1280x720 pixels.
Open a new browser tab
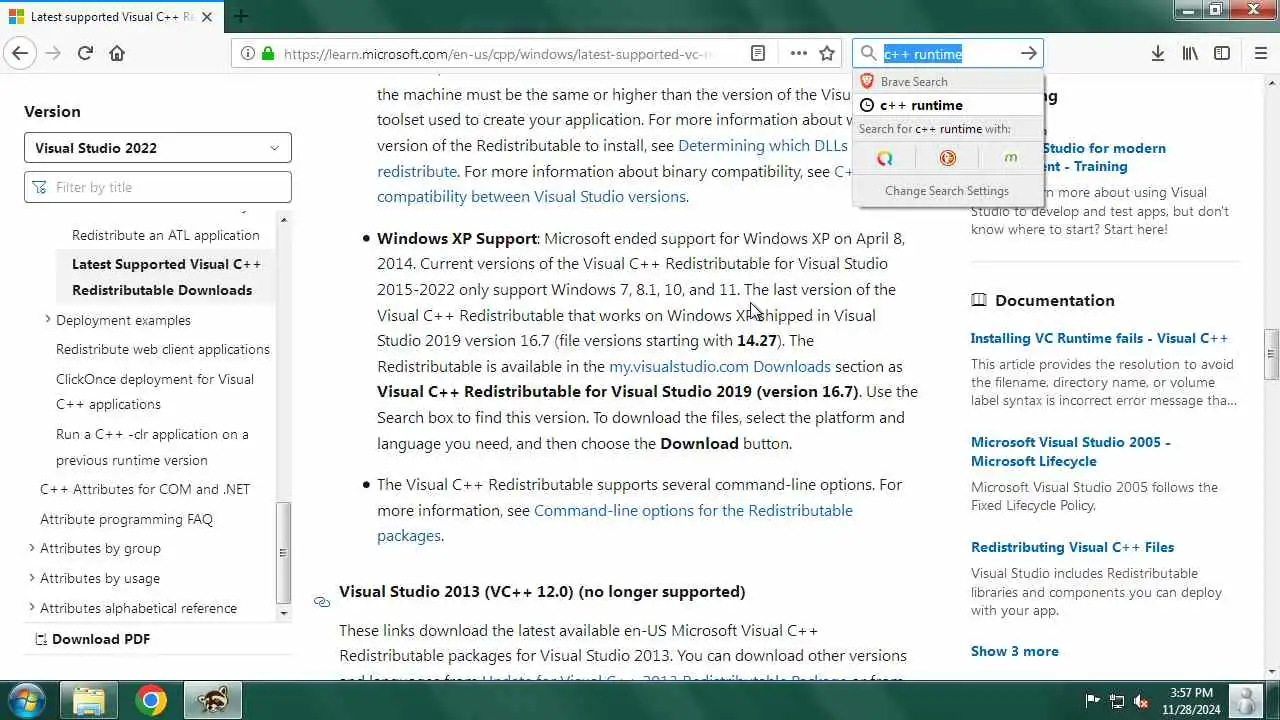(x=241, y=16)
